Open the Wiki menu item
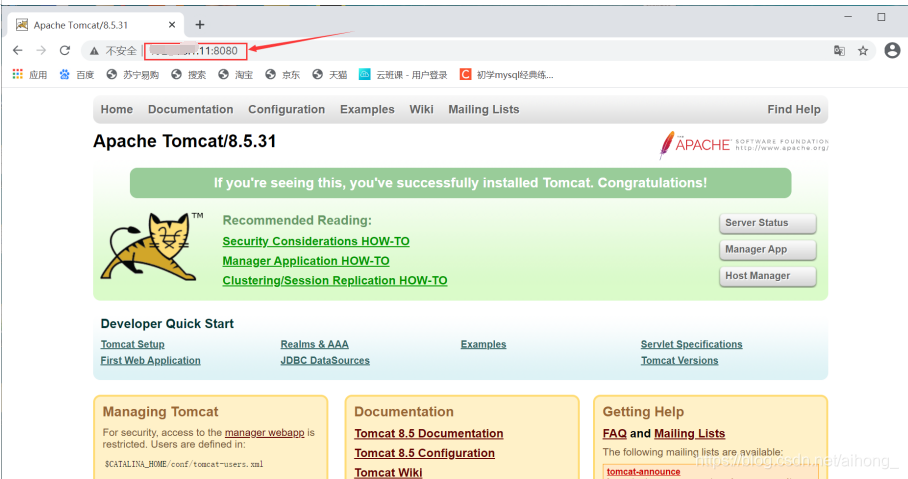 click(x=421, y=109)
